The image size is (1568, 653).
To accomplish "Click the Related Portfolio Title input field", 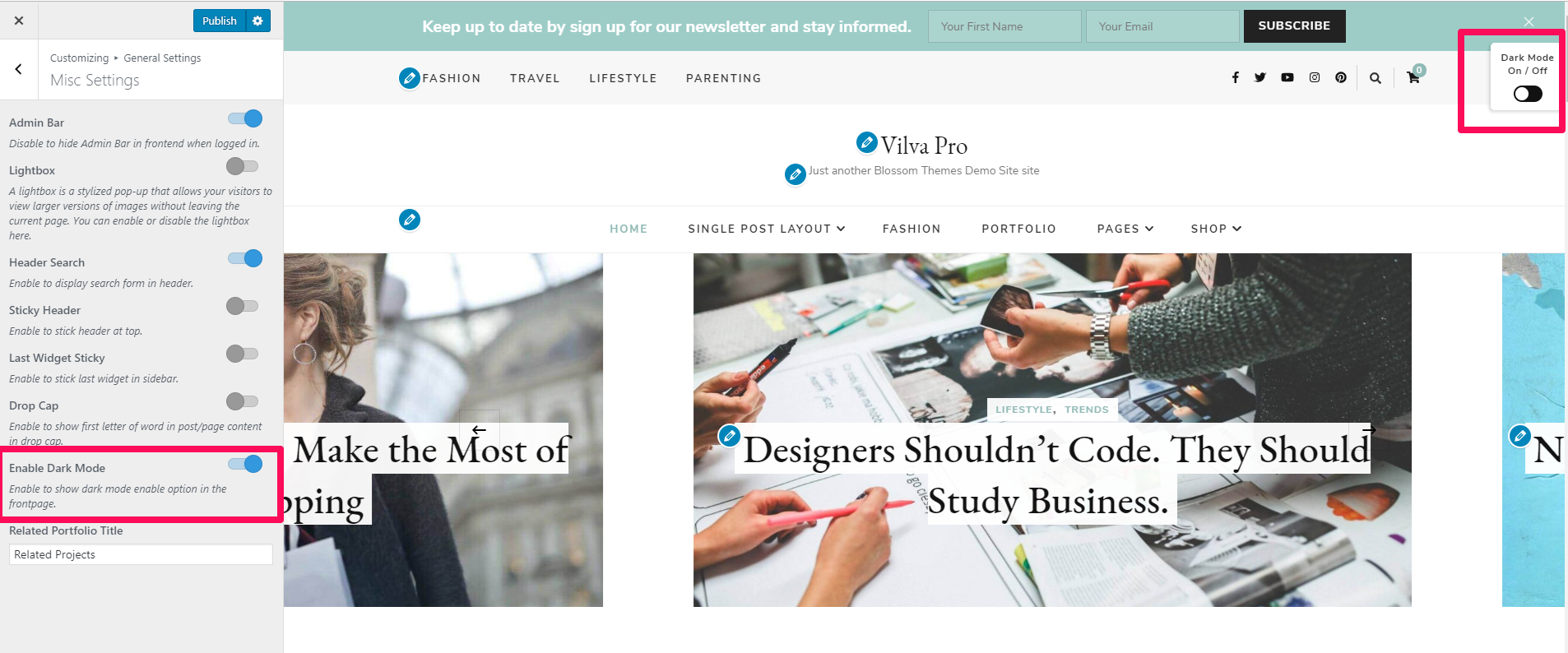I will tap(141, 554).
